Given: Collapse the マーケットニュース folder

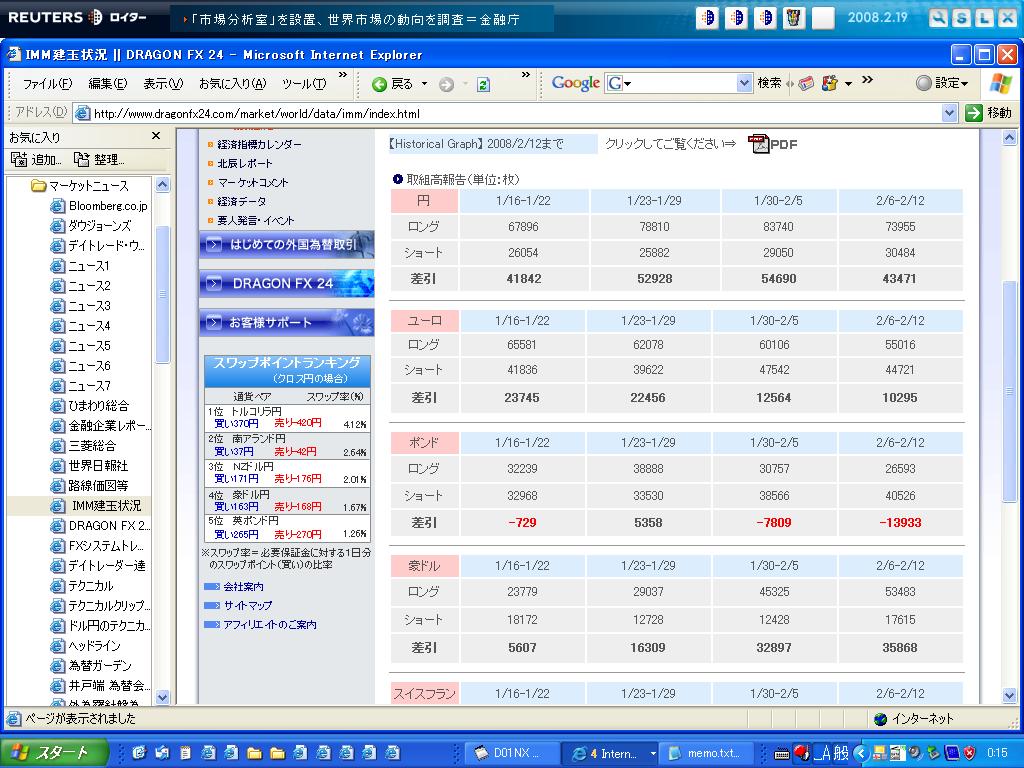Looking at the screenshot, I should pyautogui.click(x=81, y=186).
